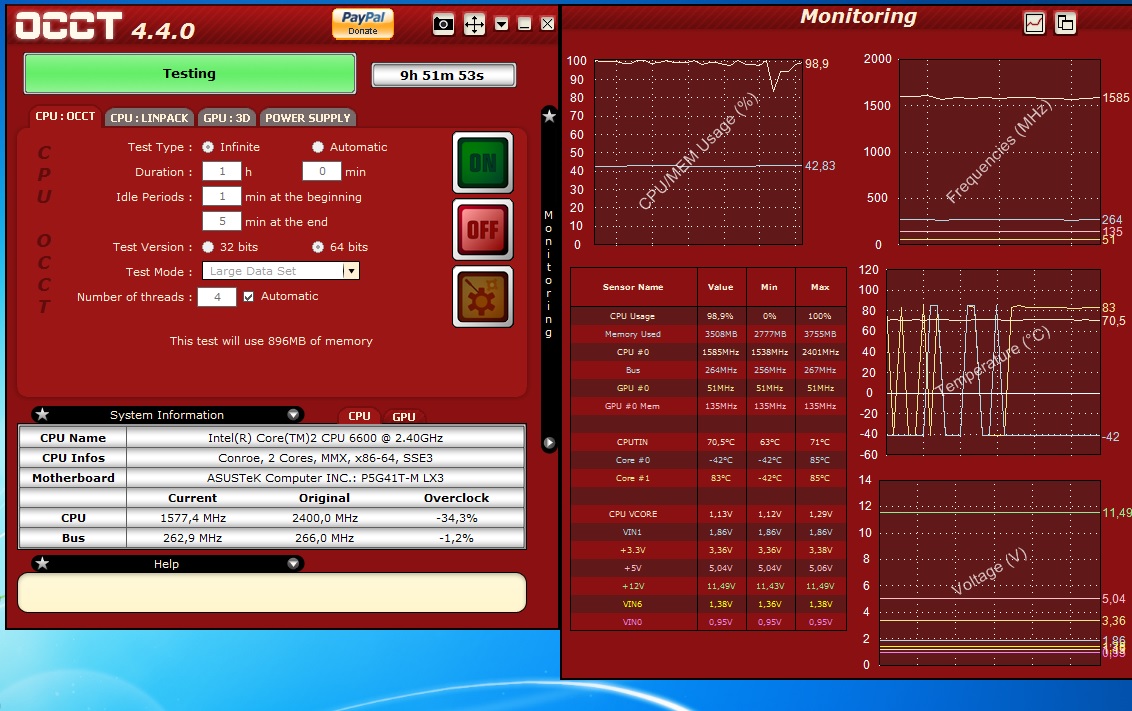Click the star icon atop Monitoring strip
The width and height of the screenshot is (1132, 711).
[549, 115]
